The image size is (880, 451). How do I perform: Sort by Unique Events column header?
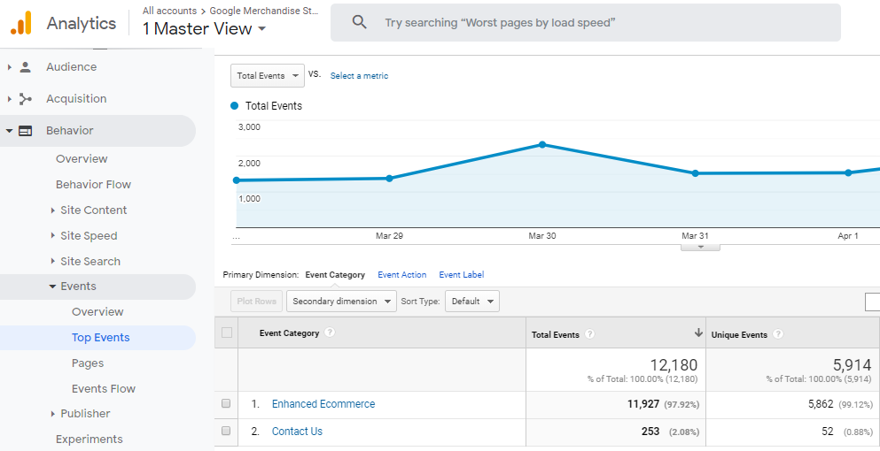click(739, 335)
